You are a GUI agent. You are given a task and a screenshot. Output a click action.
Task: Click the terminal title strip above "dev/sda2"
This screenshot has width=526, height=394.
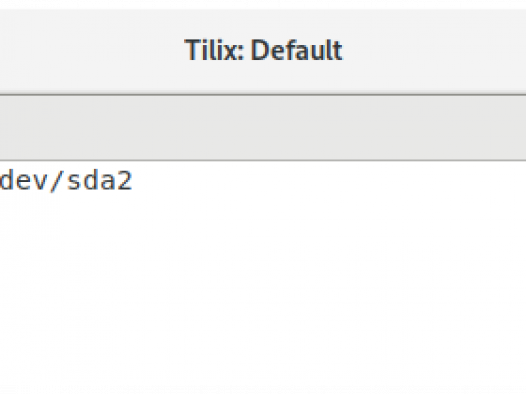point(66,127)
